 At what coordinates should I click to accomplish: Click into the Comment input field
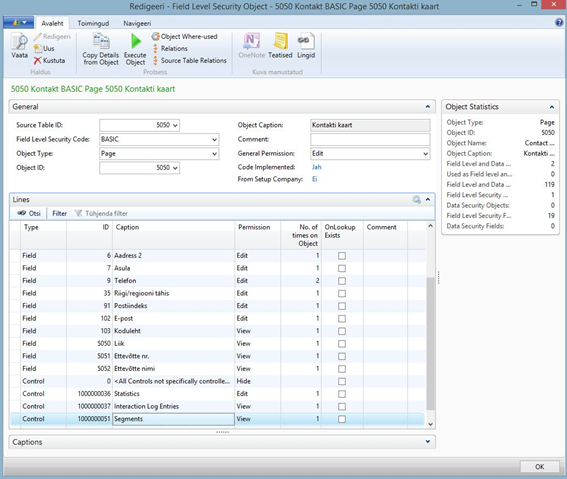(370, 140)
